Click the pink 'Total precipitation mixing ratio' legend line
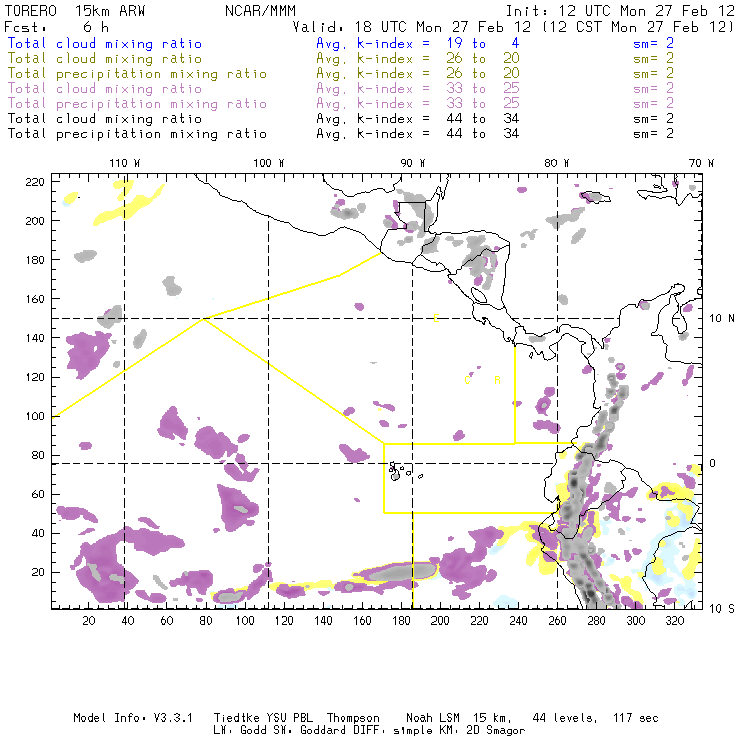The height and width of the screenshot is (740, 740). click(137, 104)
